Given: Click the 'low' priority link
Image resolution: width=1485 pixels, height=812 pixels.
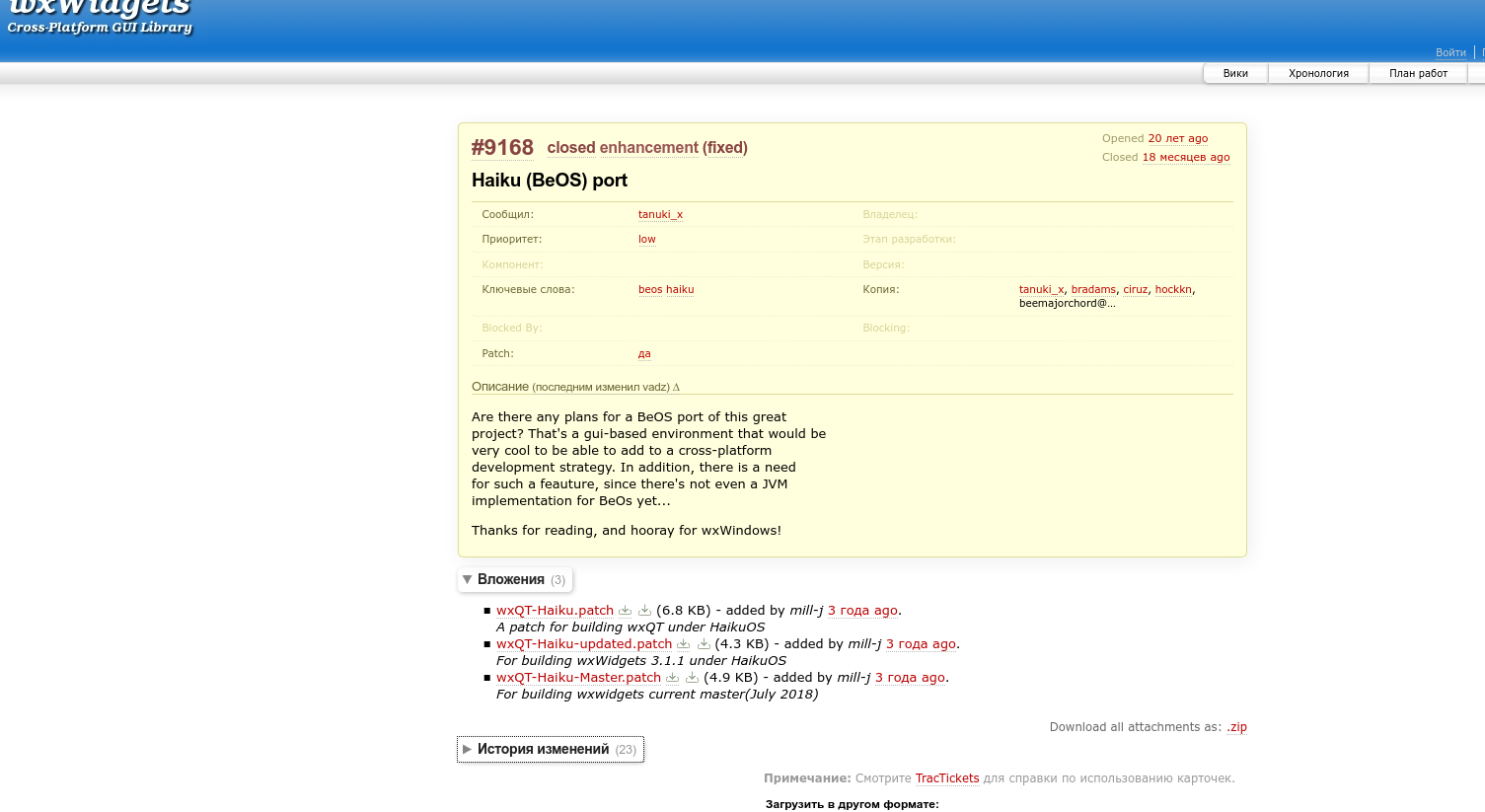Looking at the screenshot, I should (646, 240).
